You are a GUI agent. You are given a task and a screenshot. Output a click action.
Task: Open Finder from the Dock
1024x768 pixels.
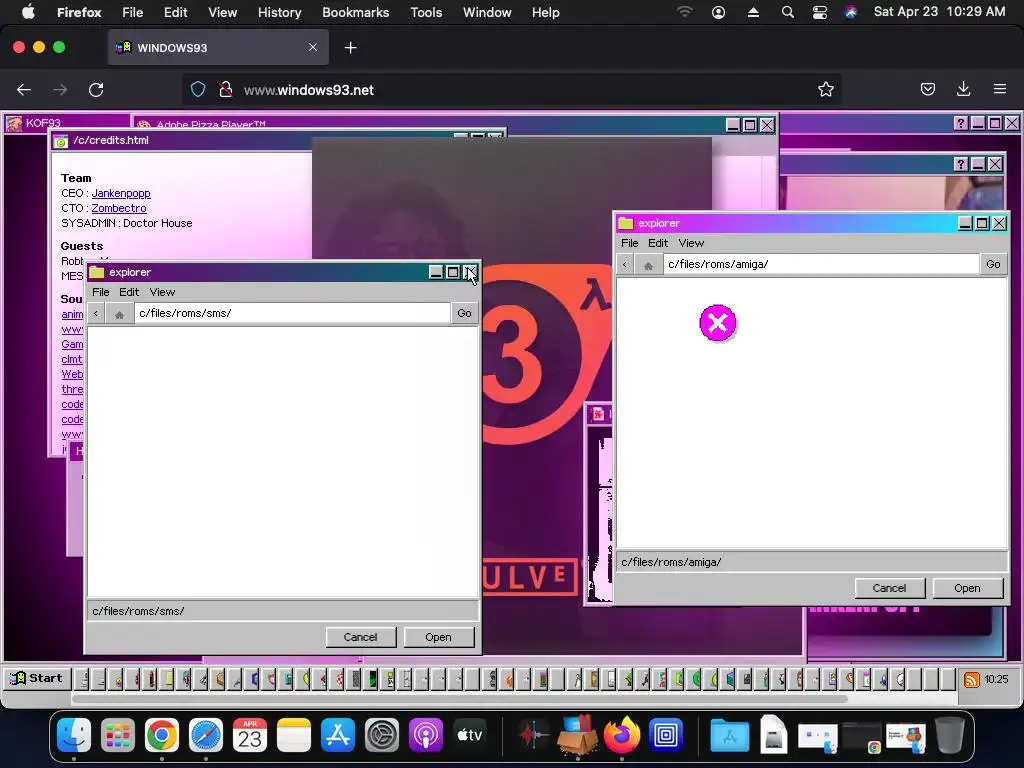tap(74, 736)
